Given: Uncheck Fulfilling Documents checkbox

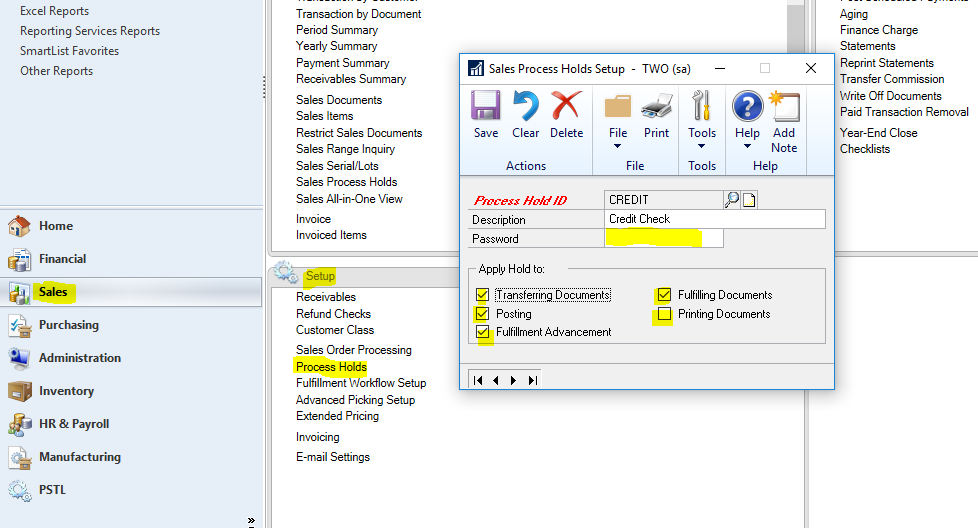Looking at the screenshot, I should [x=664, y=294].
